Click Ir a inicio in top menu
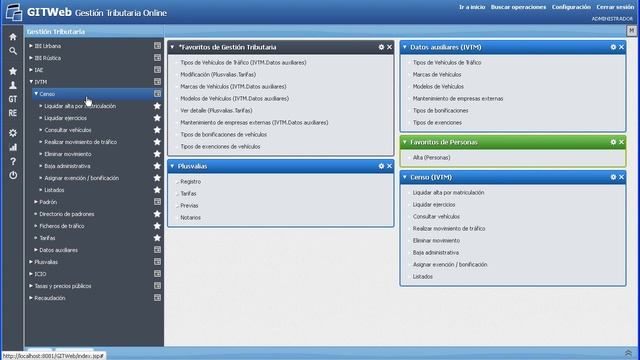The width and height of the screenshot is (640, 360). (x=472, y=7)
